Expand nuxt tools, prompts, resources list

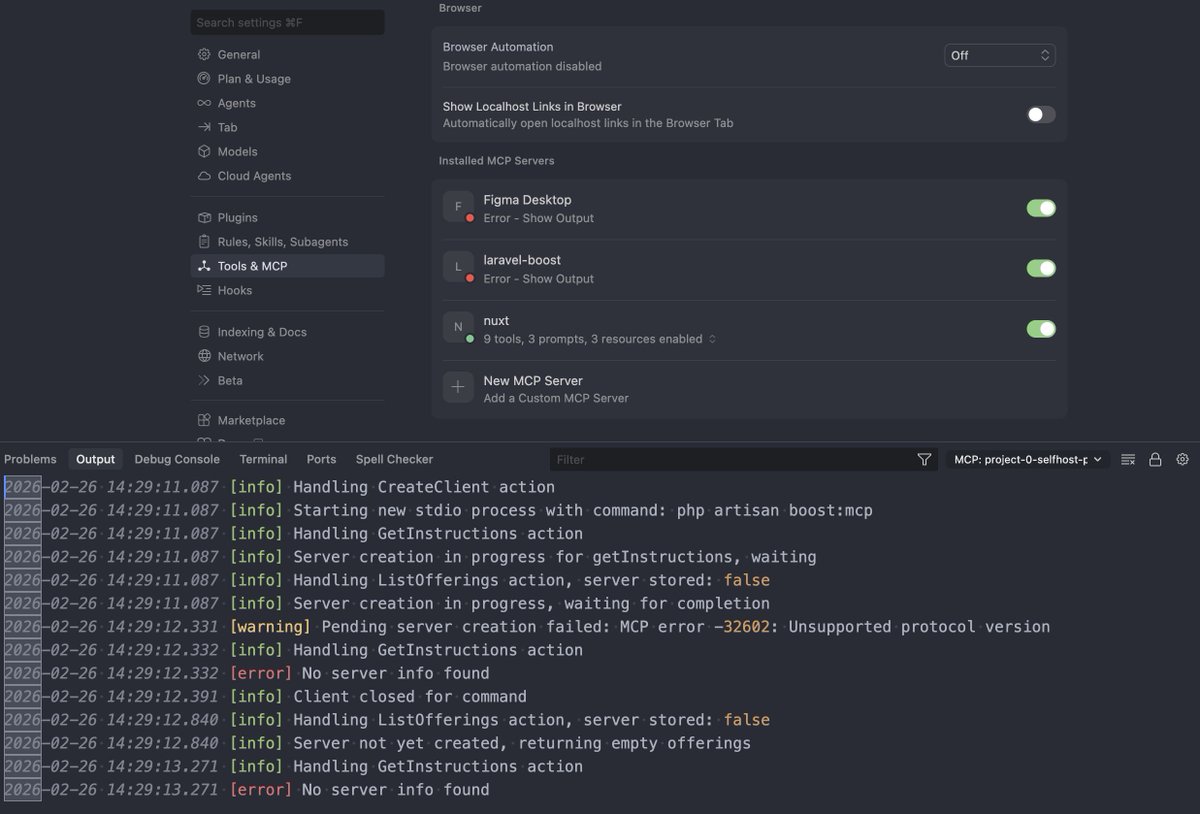712,339
